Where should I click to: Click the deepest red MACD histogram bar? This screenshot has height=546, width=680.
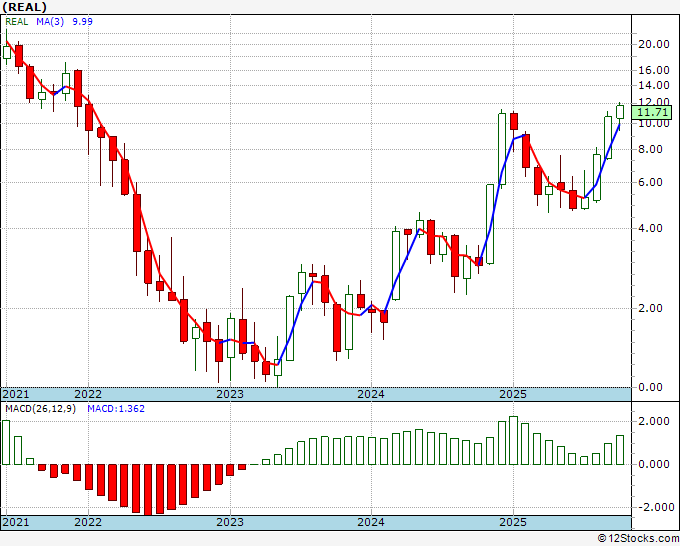[148, 490]
